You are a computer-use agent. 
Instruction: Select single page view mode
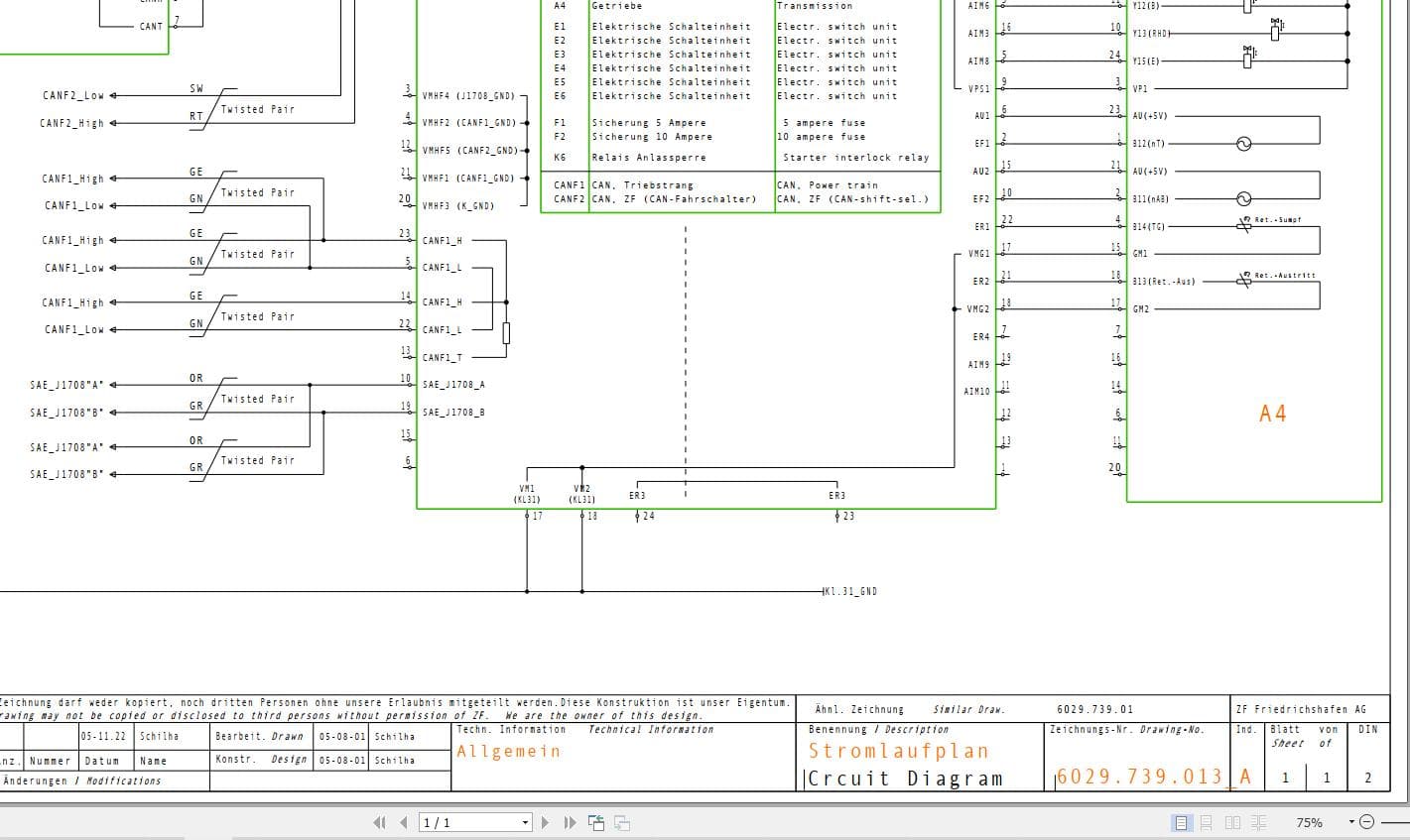coord(1181,822)
